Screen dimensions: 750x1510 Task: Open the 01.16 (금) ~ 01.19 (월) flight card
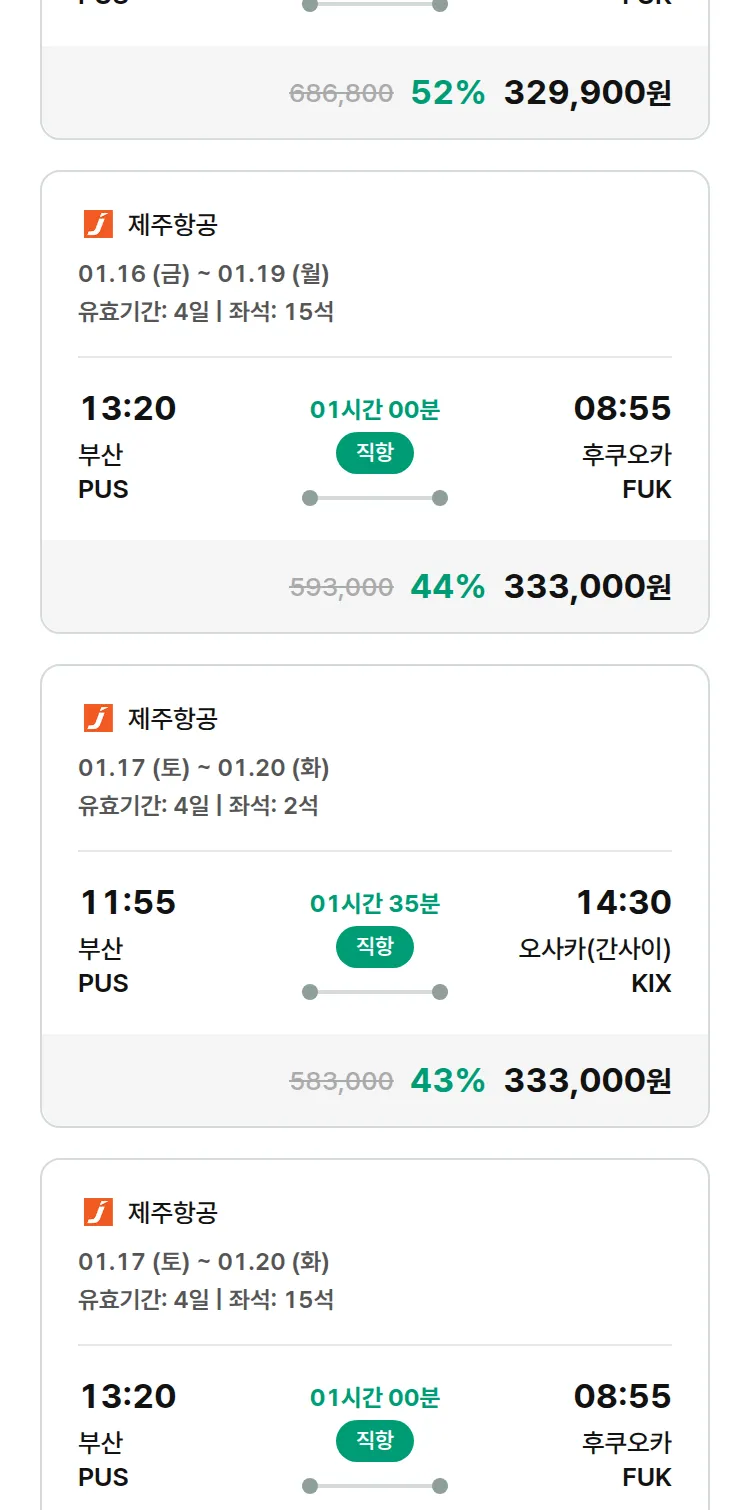[x=204, y=273]
